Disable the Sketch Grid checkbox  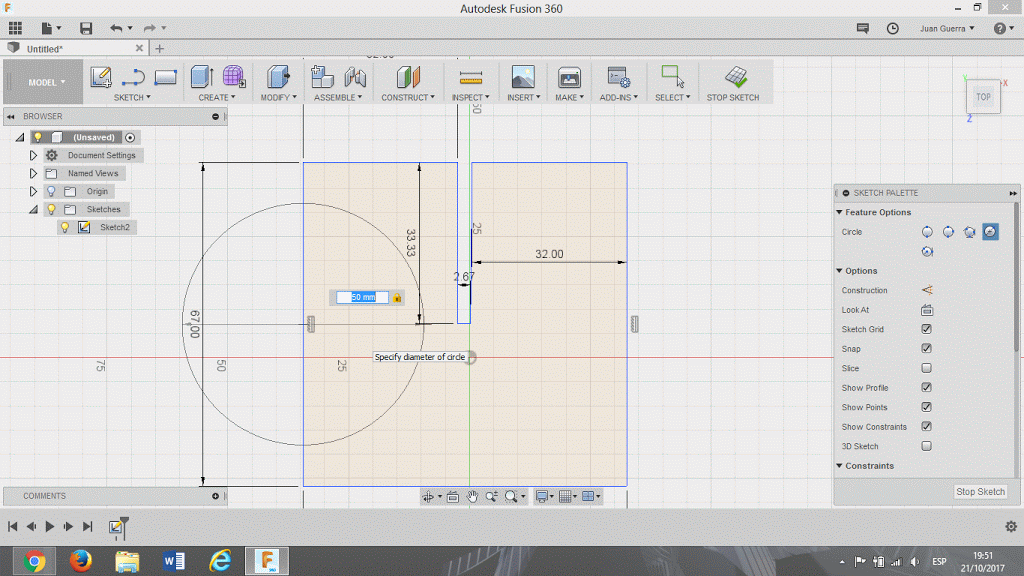tap(926, 329)
